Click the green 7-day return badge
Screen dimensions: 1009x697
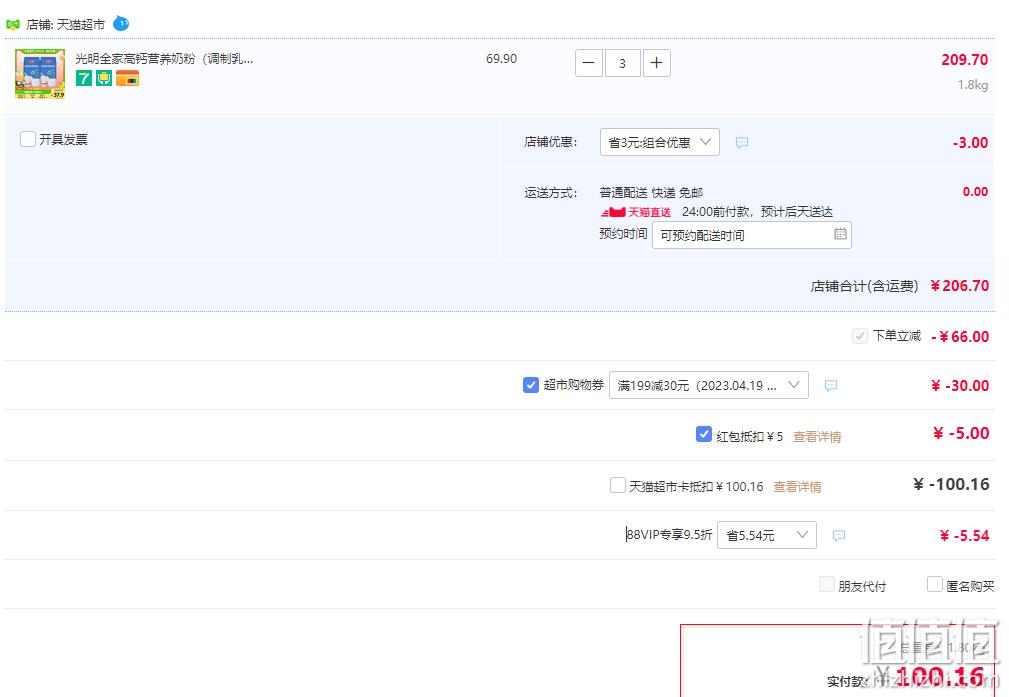[84, 79]
